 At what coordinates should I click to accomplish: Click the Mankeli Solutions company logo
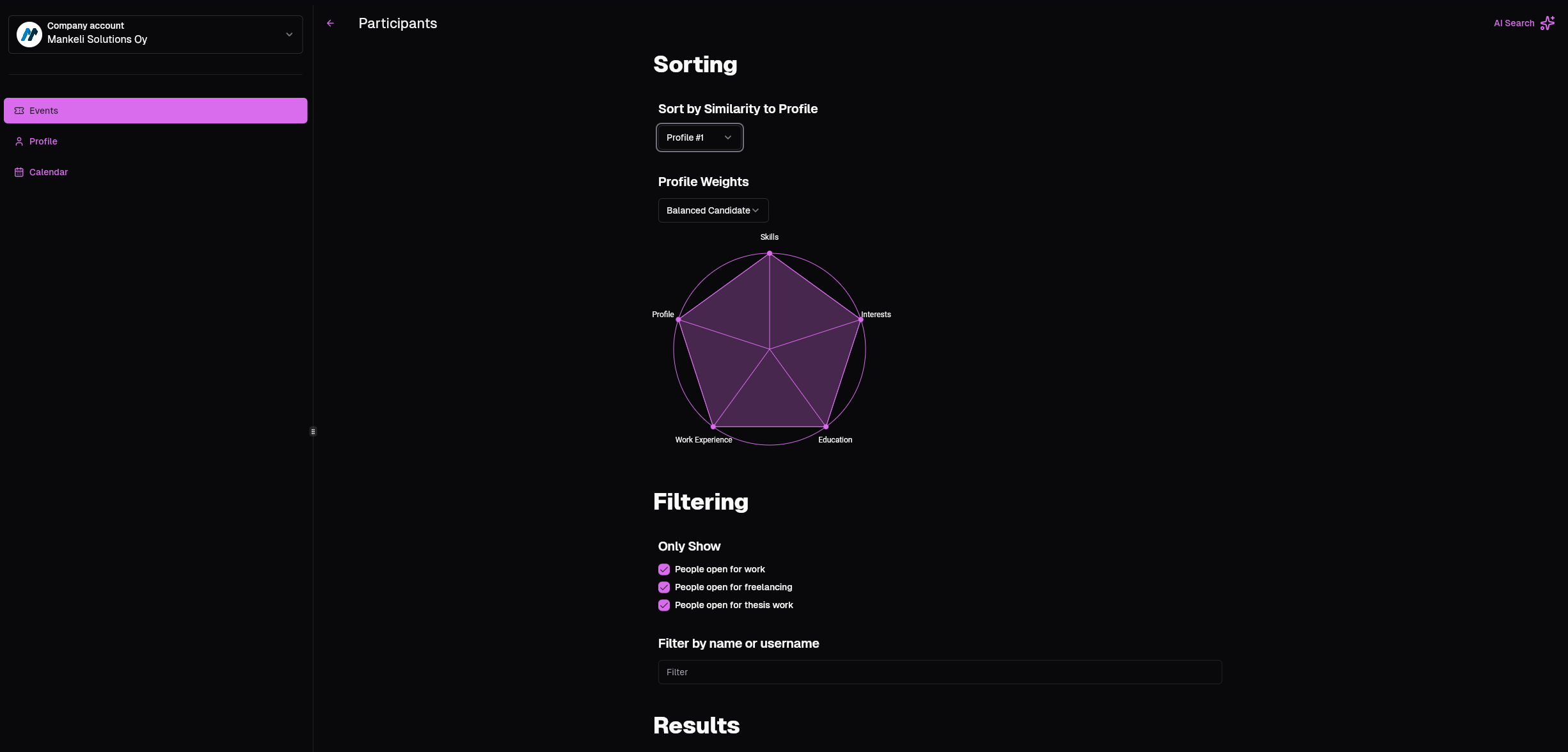[29, 34]
